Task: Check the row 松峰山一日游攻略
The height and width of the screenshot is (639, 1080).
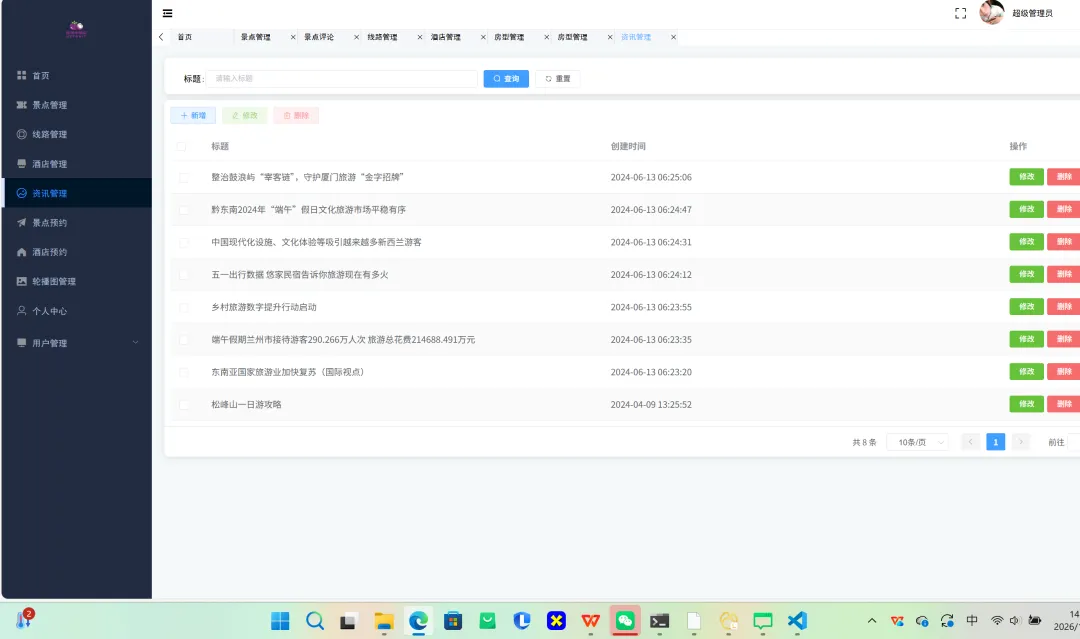Action: click(x=183, y=405)
